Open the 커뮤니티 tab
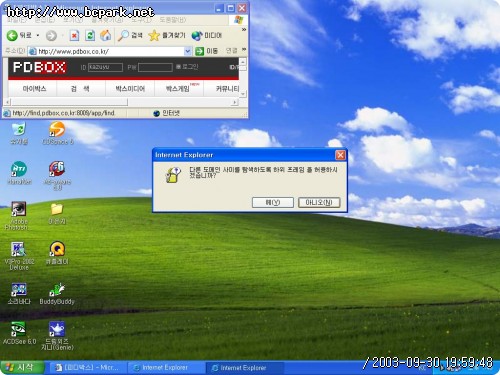500x375 pixels. pyautogui.click(x=227, y=89)
